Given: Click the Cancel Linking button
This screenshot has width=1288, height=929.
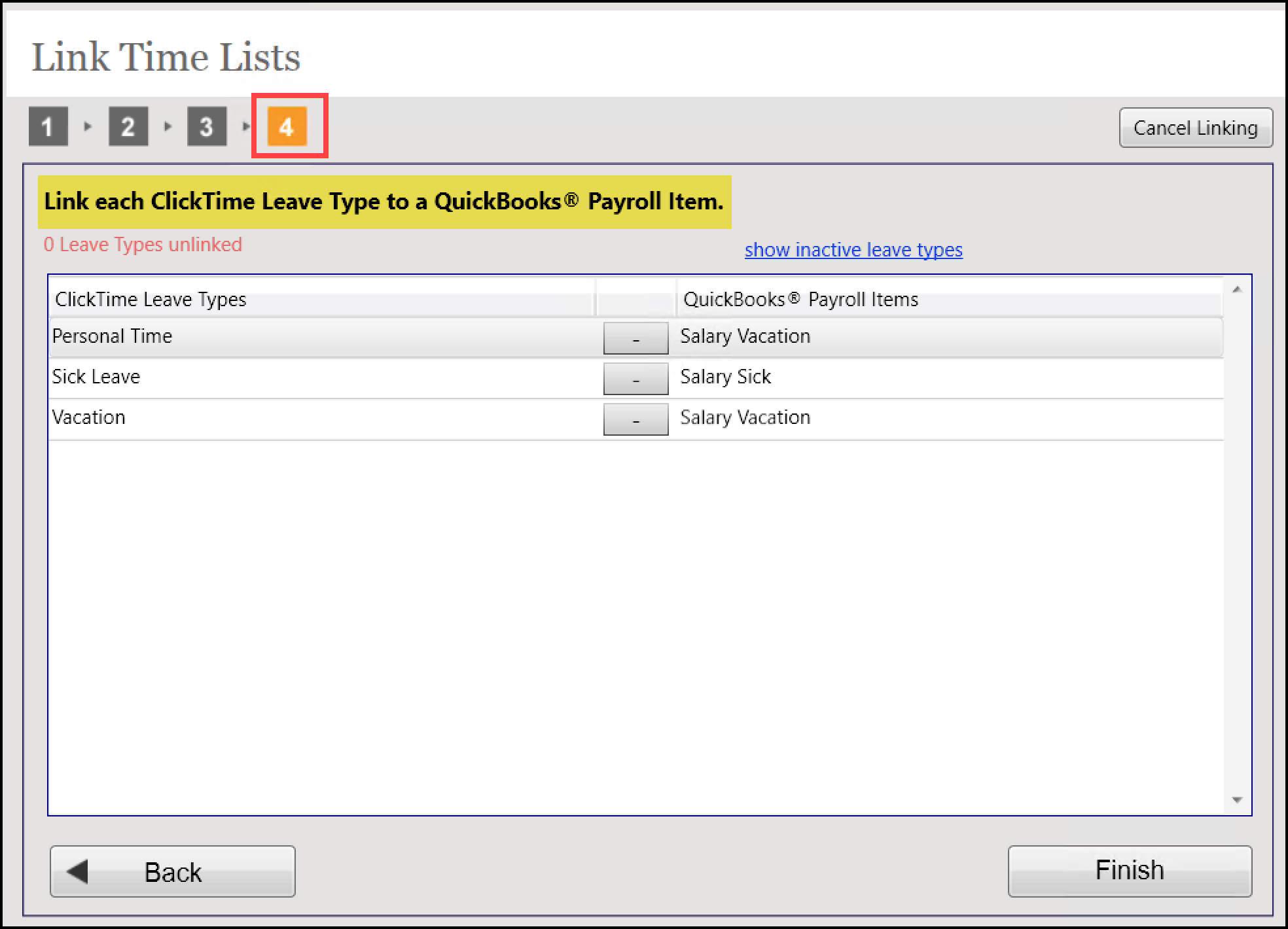Looking at the screenshot, I should coord(1196,128).
